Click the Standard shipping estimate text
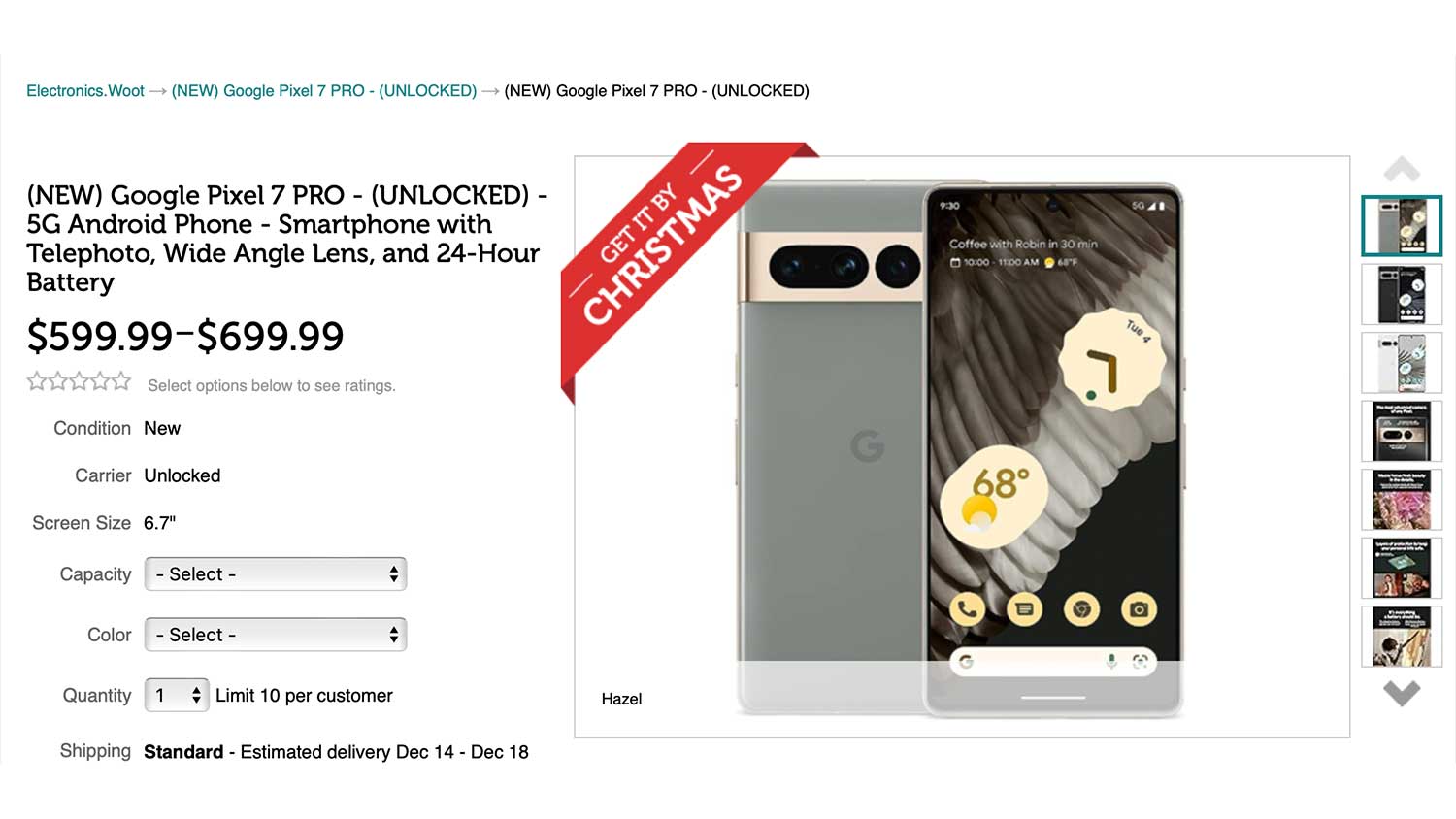This screenshot has width=1456, height=819. [336, 752]
